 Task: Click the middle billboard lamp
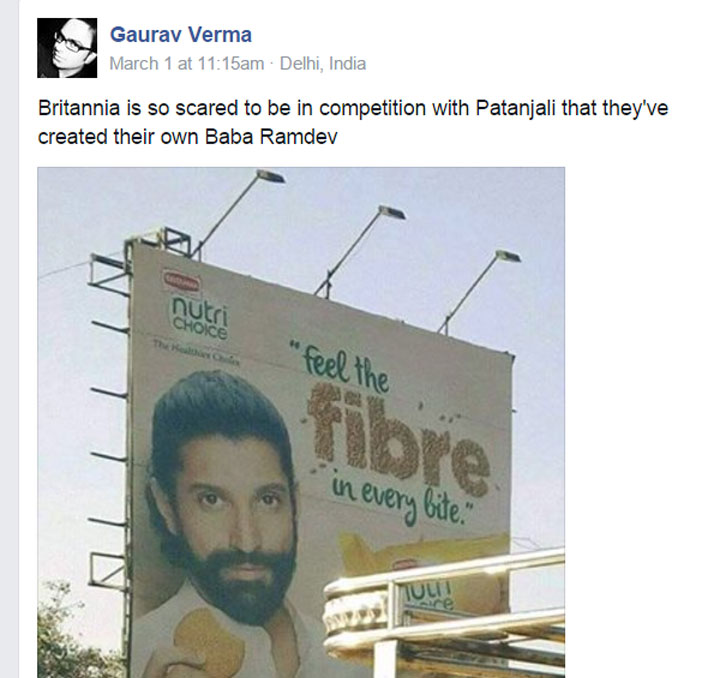[x=392, y=212]
